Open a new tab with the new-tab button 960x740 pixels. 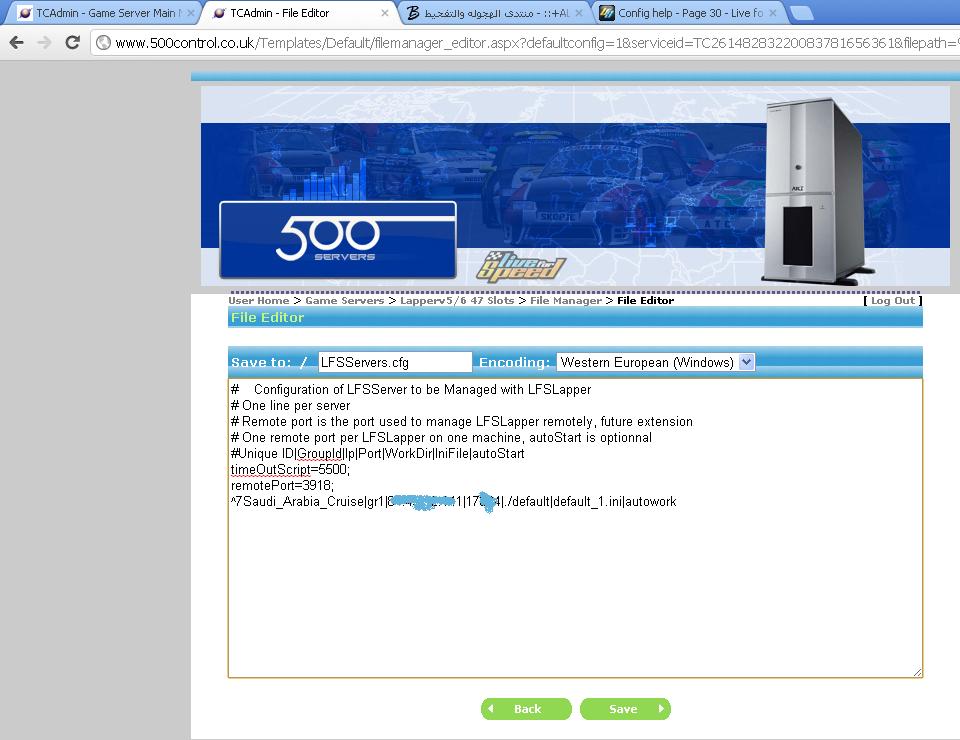(801, 13)
